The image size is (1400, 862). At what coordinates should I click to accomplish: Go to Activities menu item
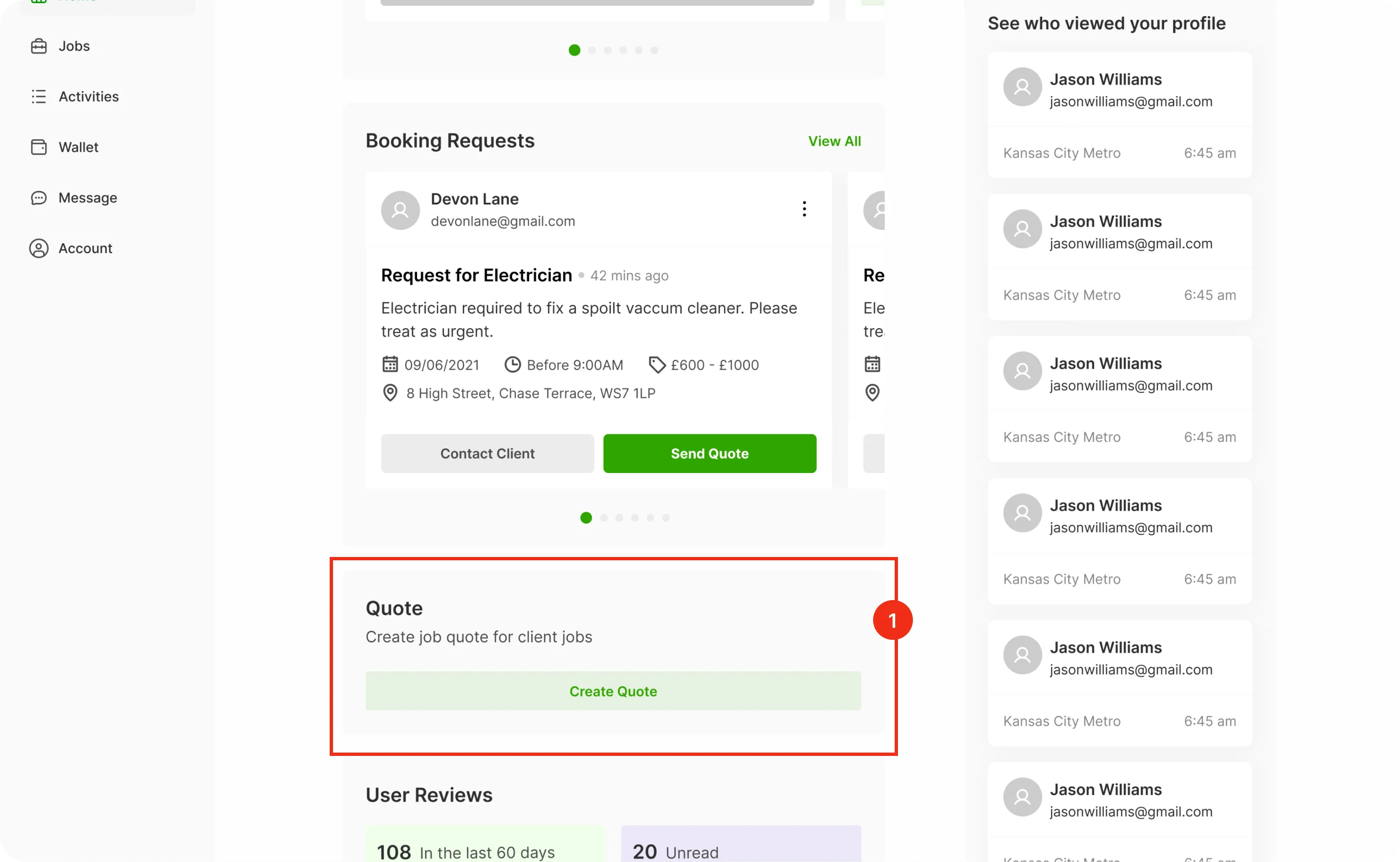89,96
